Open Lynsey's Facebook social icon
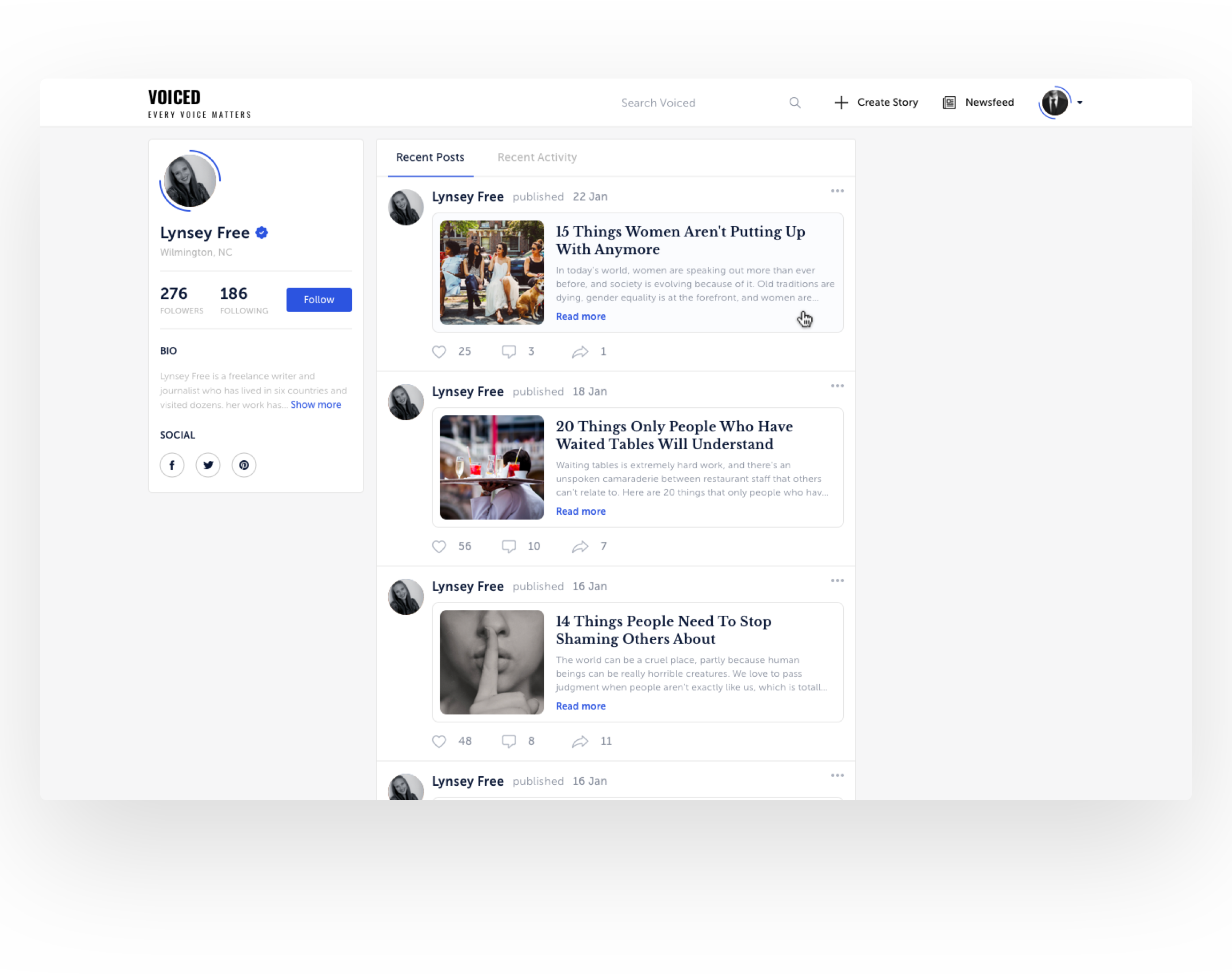This screenshot has height=975, width=1232. (172, 465)
